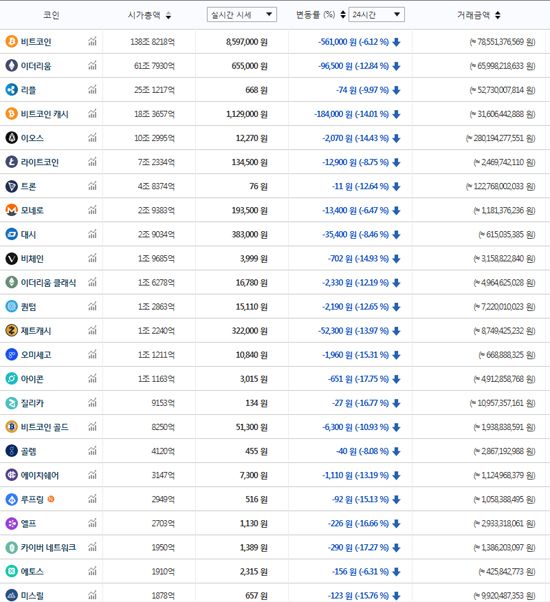Sort by 시가총액 using the sort arrows

click(x=168, y=15)
